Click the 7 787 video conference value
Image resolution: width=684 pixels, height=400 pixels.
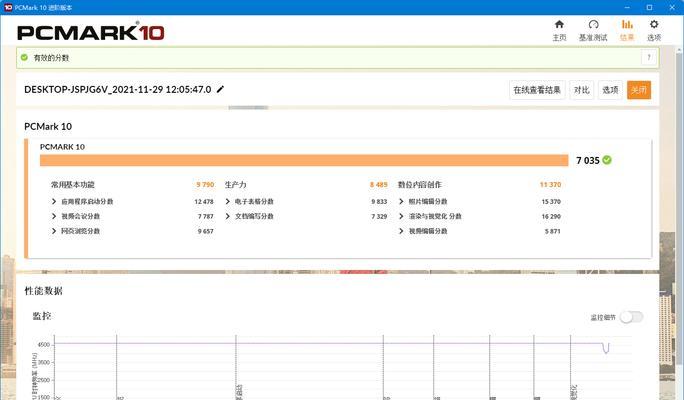pyautogui.click(x=205, y=216)
